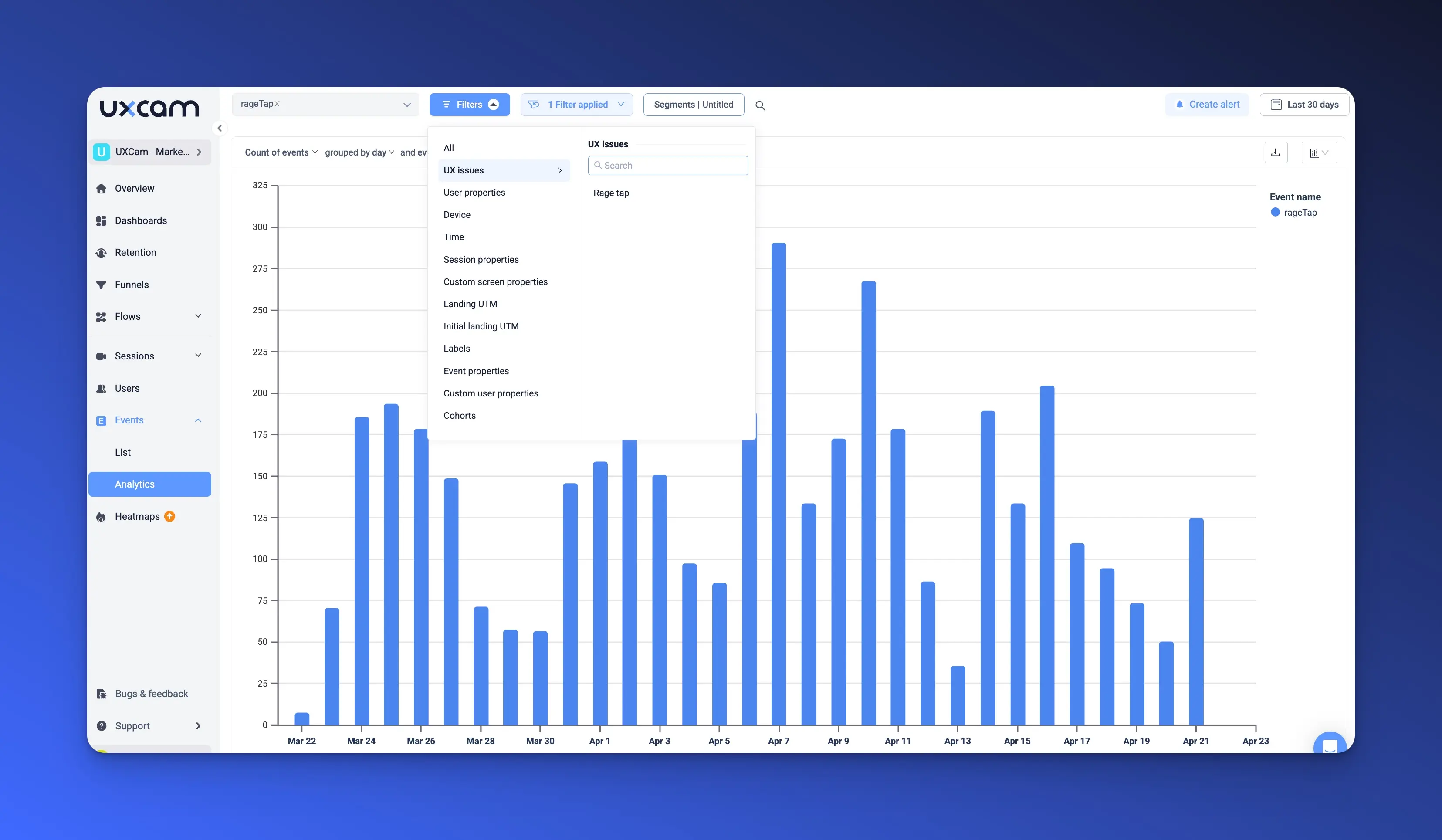Toggle the rageTap legend series dot
This screenshot has height=840, width=1442.
click(x=1275, y=212)
